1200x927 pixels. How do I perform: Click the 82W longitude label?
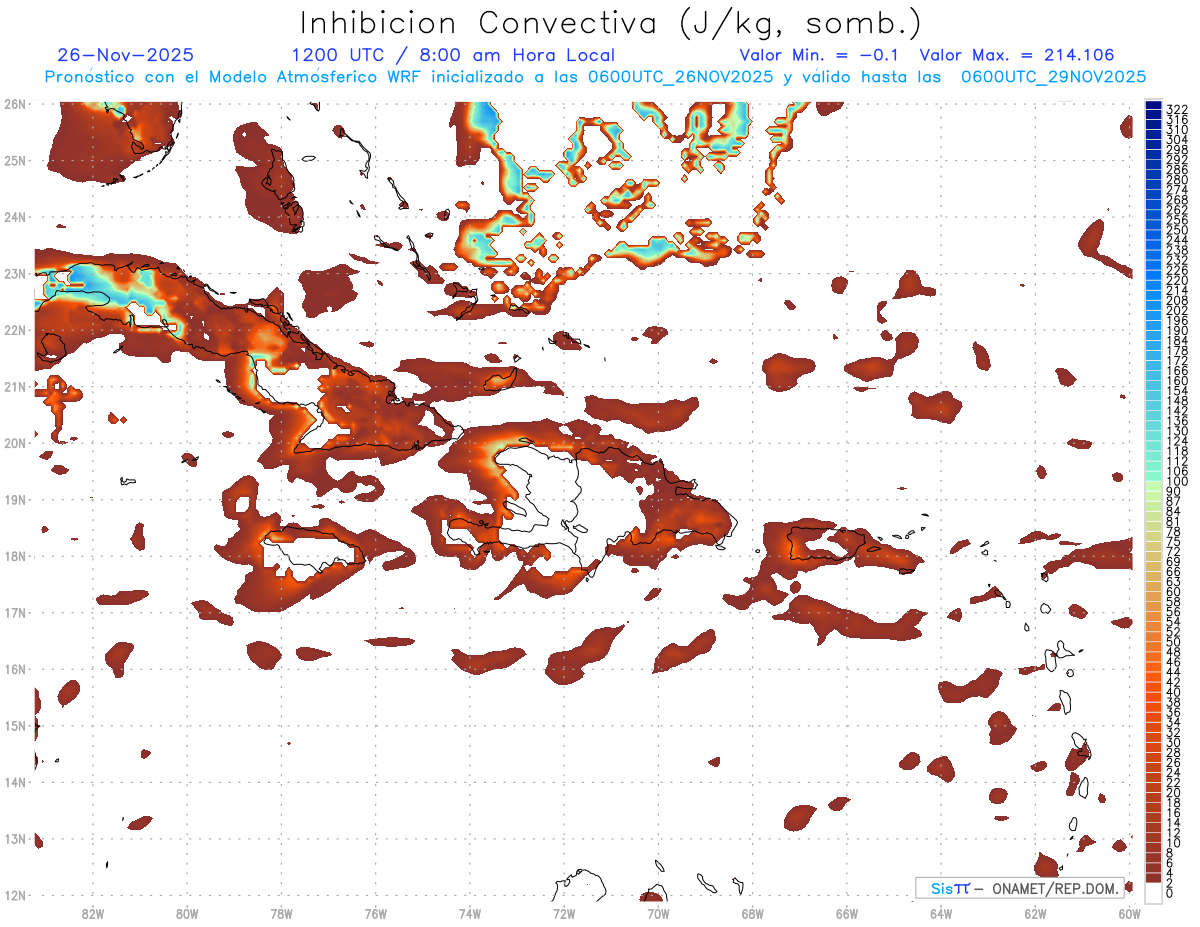coord(93,914)
